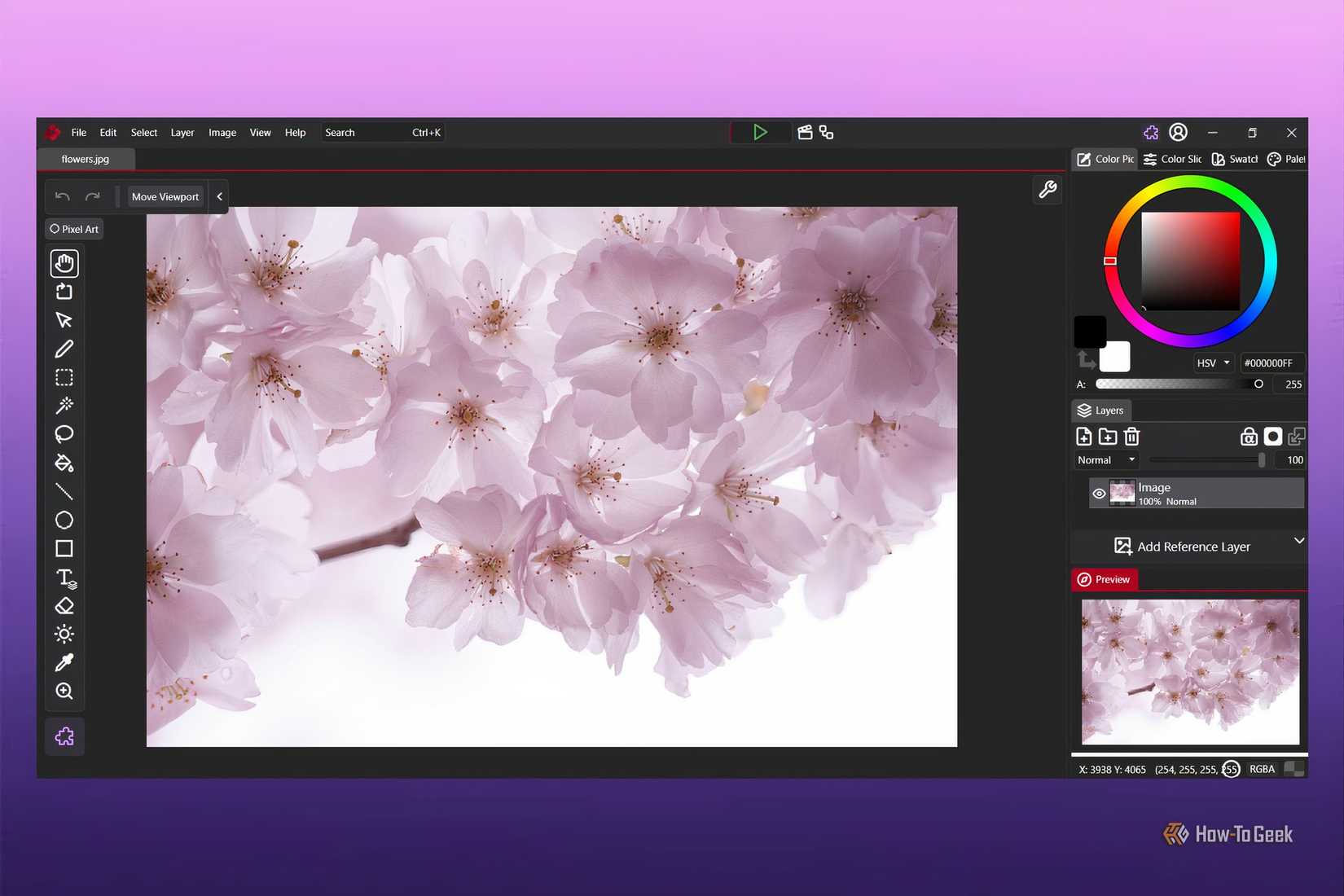
Task: Select the Zoom tool
Action: click(x=64, y=691)
